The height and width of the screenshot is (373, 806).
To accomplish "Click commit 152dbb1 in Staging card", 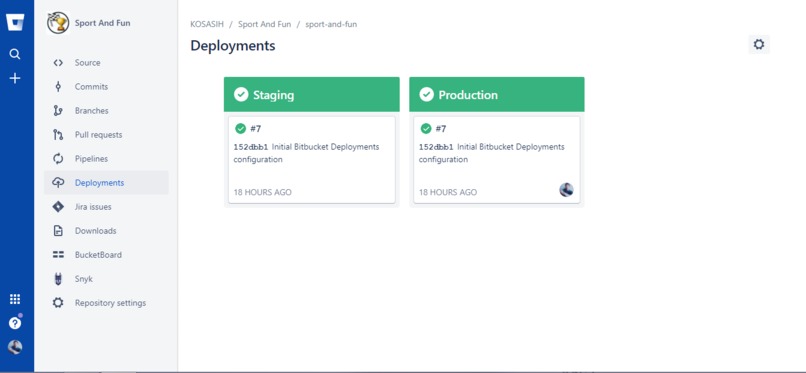I will (250, 147).
